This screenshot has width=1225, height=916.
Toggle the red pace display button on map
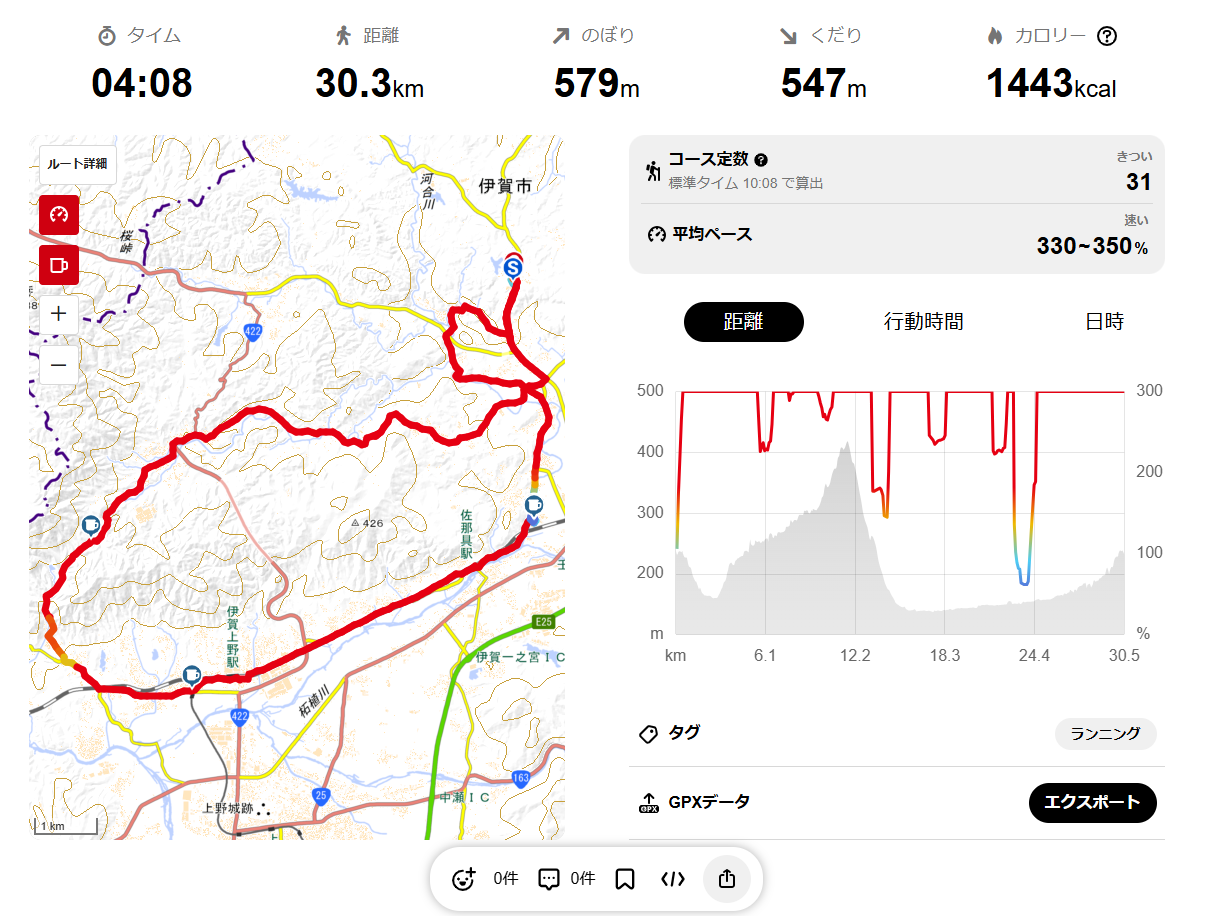pos(59,214)
